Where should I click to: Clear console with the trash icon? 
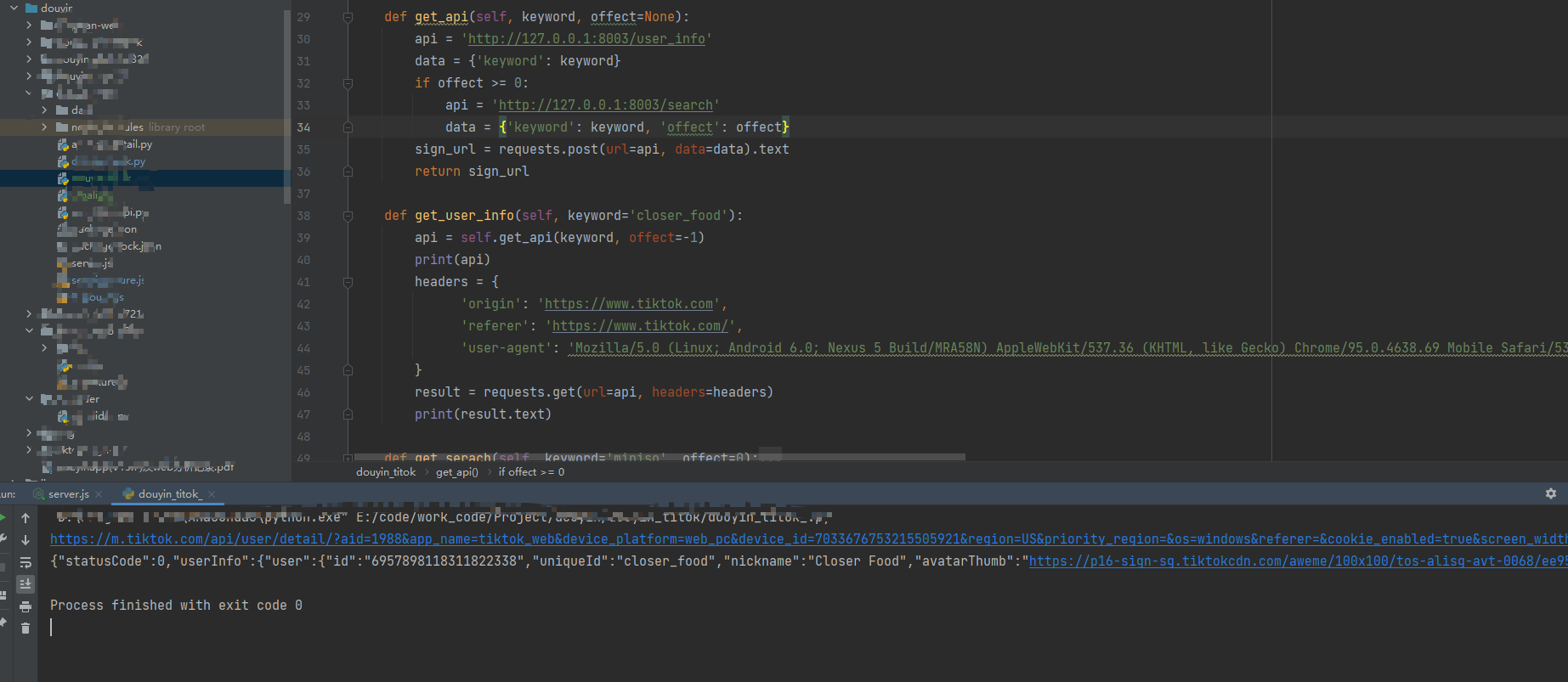point(25,628)
